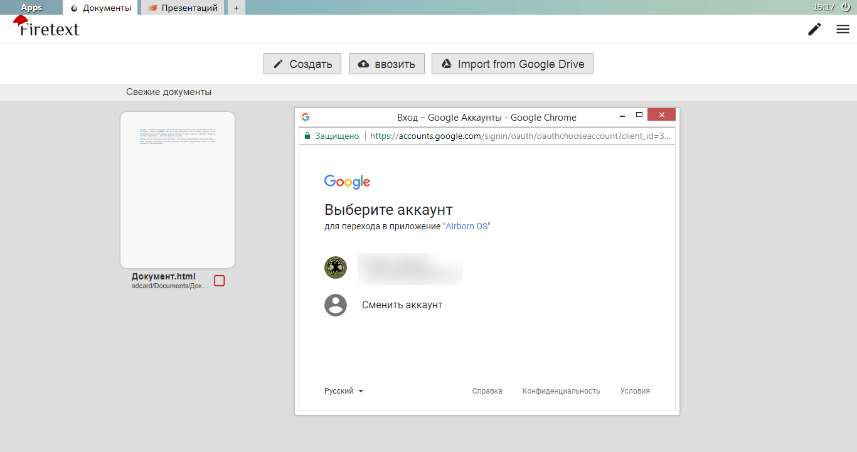Click Import from Google Drive
The height and width of the screenshot is (452, 857).
point(513,64)
